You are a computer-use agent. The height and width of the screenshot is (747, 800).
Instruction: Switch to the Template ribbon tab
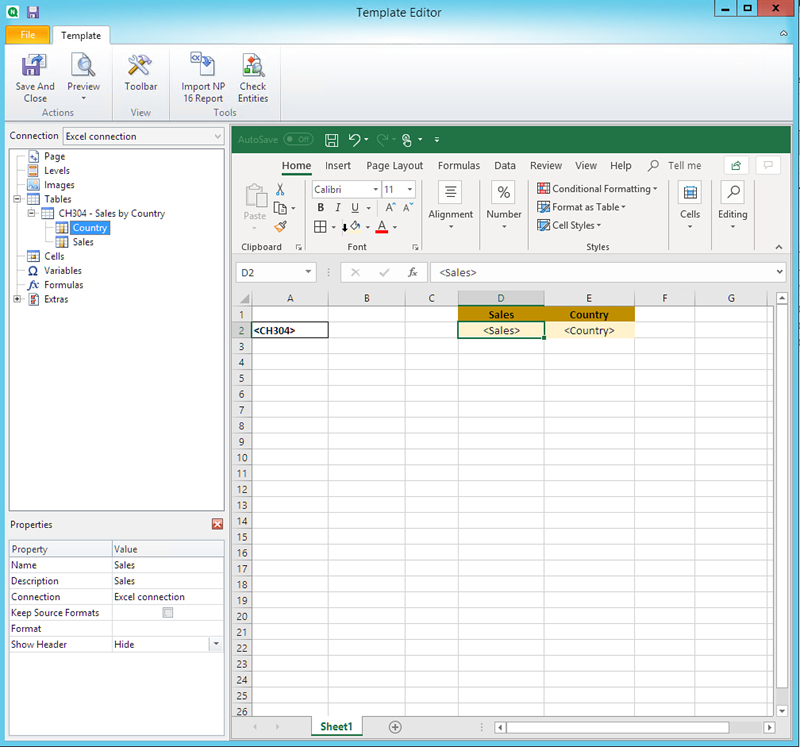coord(81,35)
